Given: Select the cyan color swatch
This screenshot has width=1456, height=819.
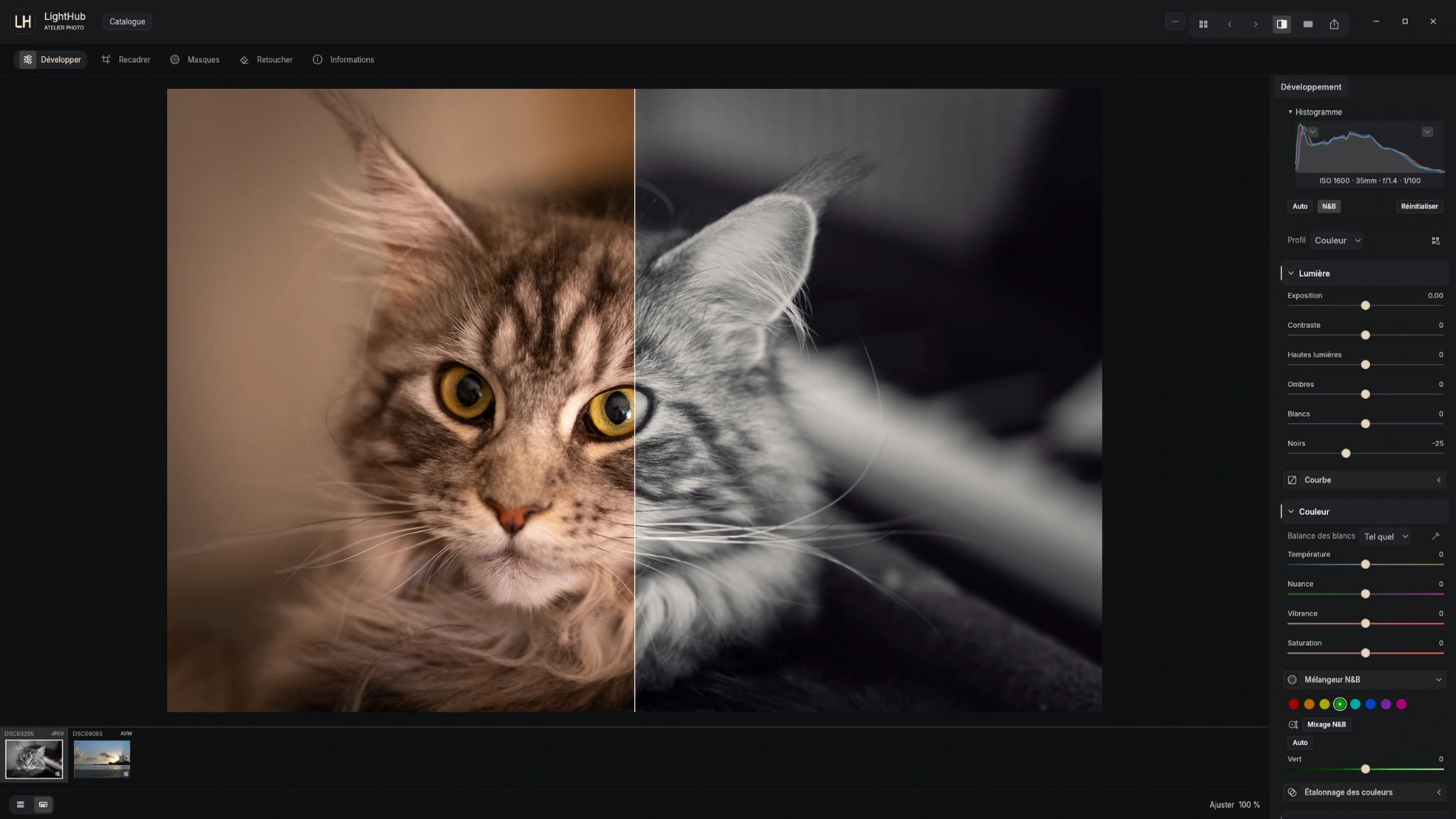Looking at the screenshot, I should (x=1355, y=705).
